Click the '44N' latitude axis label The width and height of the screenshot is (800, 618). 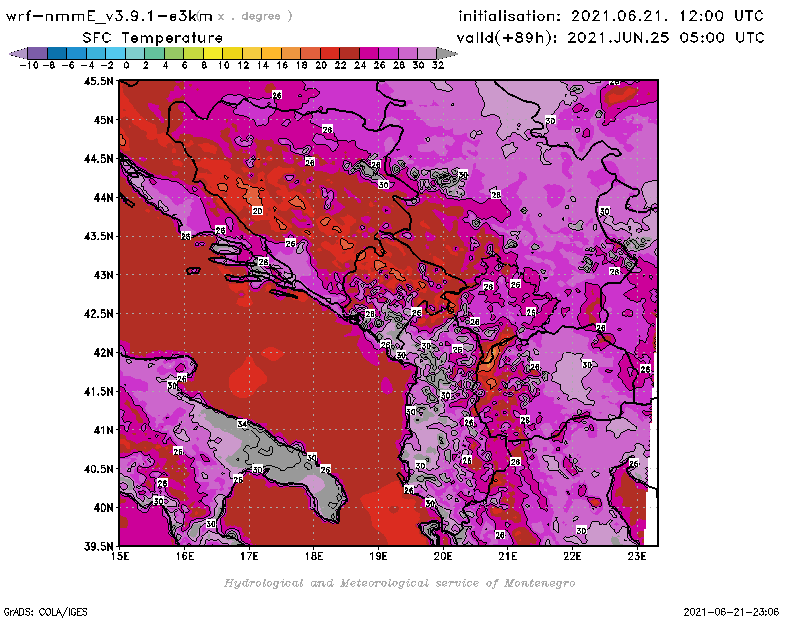tap(103, 197)
